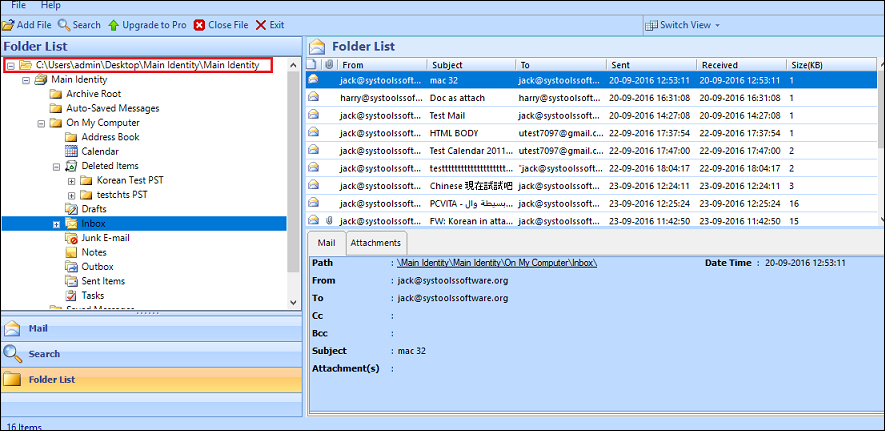Select the Junk E-mail folder icon
This screenshot has height=431, width=885.
[71, 238]
